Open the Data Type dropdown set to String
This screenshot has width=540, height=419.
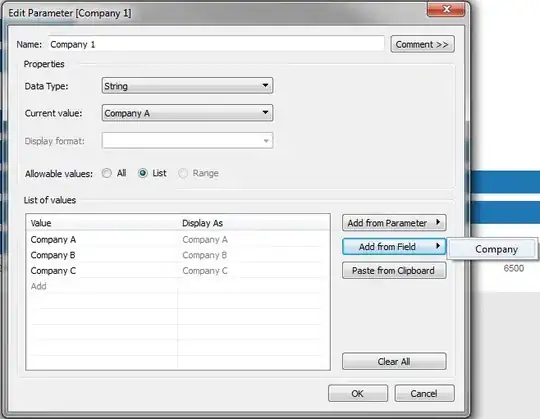[x=187, y=86]
